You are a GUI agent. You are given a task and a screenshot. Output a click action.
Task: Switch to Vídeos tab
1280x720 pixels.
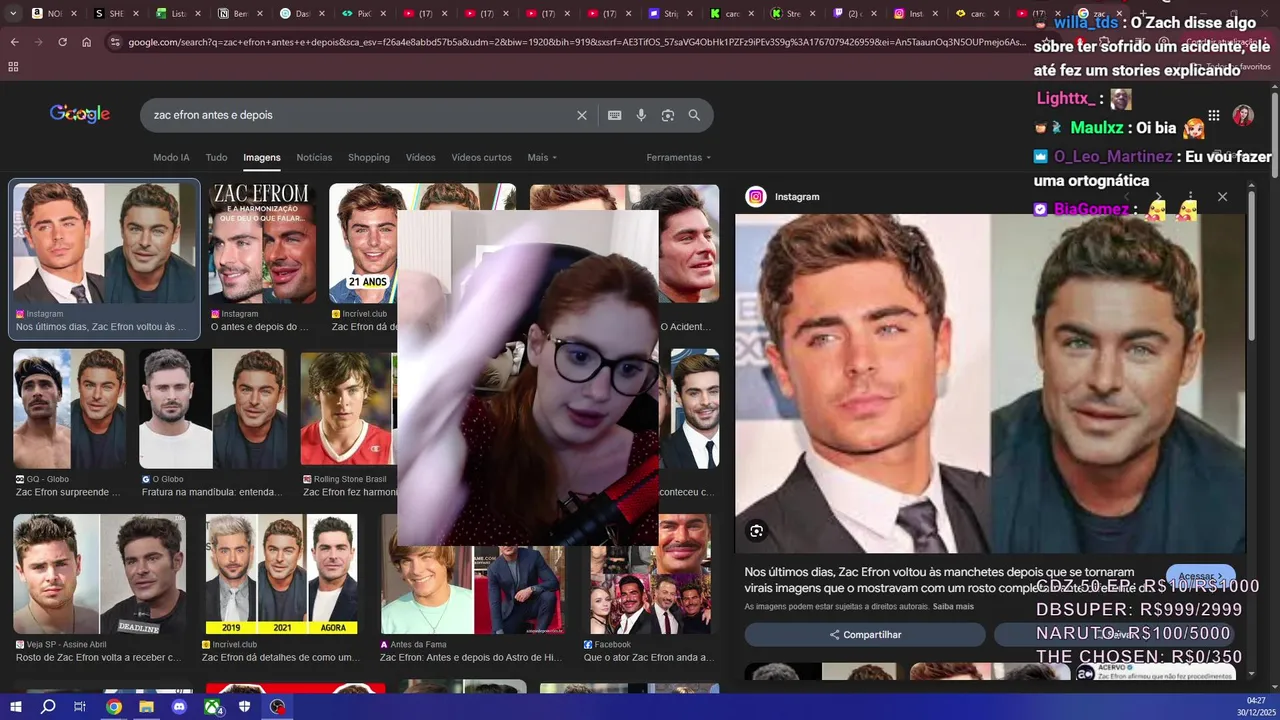[420, 157]
